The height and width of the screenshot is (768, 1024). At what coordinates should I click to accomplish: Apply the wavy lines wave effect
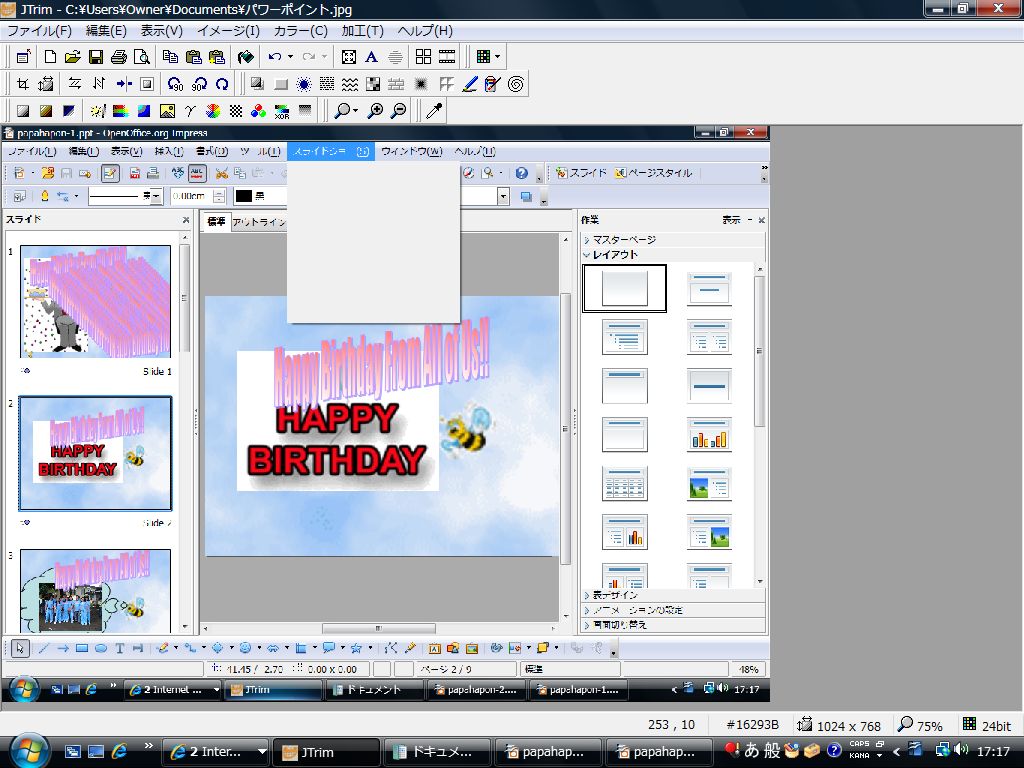(x=350, y=84)
